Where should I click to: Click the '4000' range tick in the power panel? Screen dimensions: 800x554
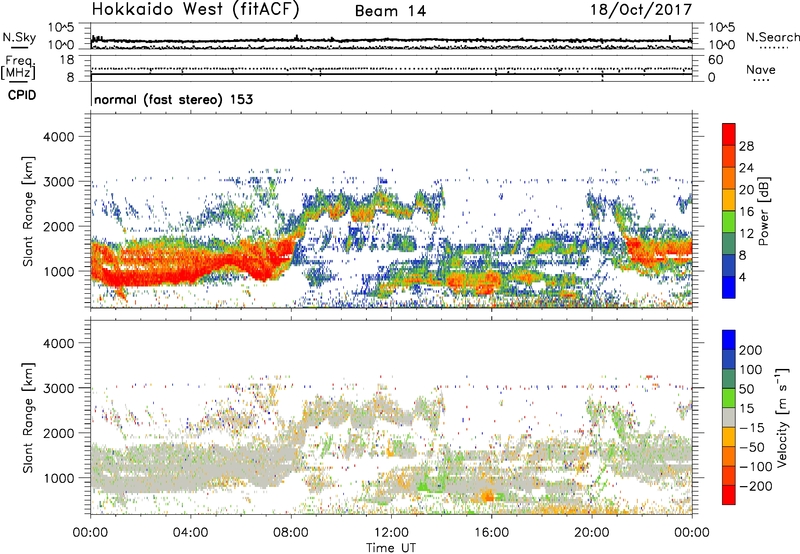(59, 137)
